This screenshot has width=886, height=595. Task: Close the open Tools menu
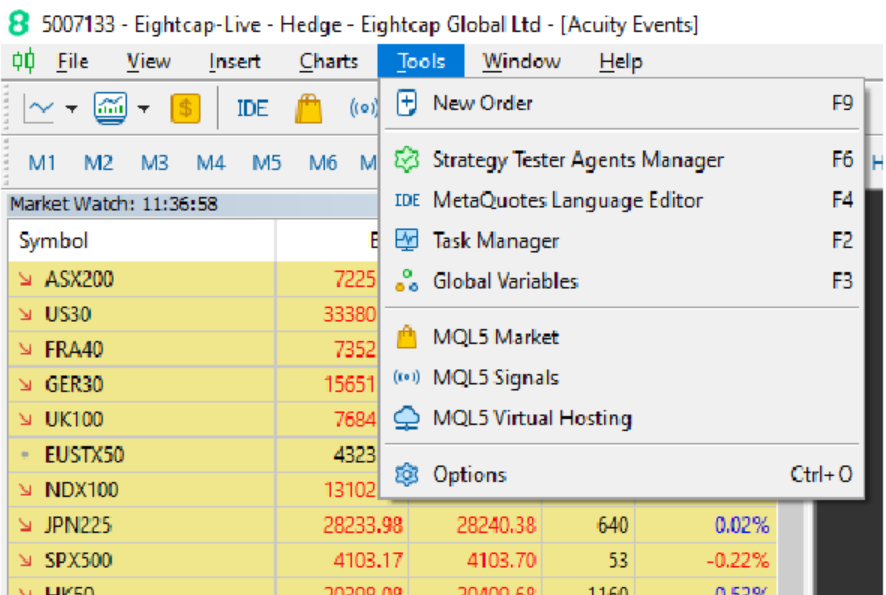421,61
